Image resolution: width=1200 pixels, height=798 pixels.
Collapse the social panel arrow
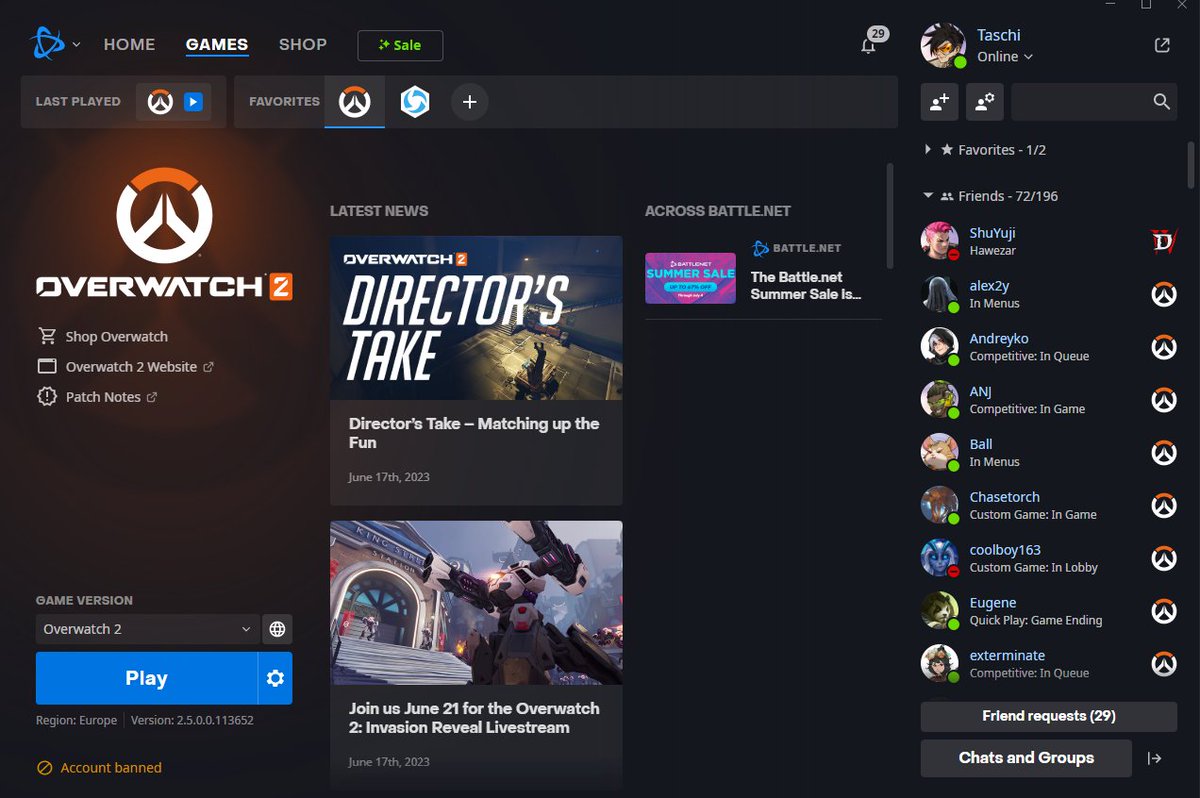1154,758
